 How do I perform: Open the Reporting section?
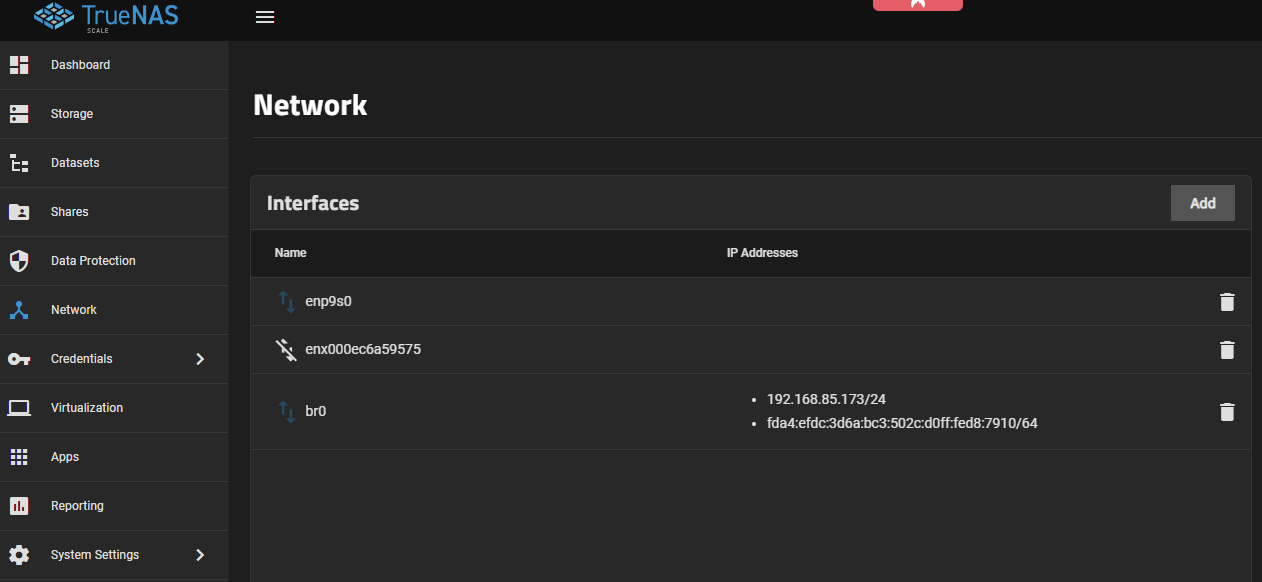pyautogui.click(x=77, y=506)
